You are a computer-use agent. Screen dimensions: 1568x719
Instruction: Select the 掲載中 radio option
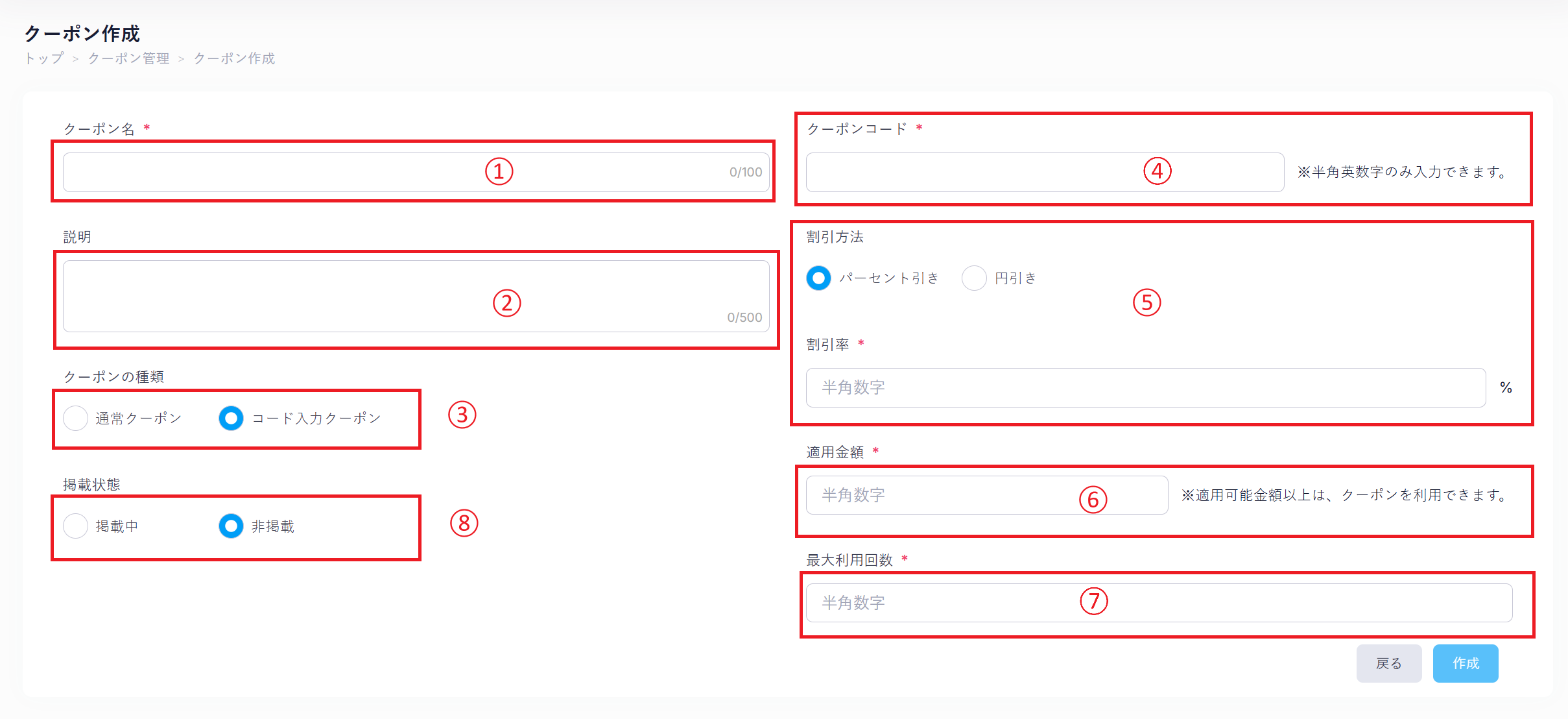(75, 526)
